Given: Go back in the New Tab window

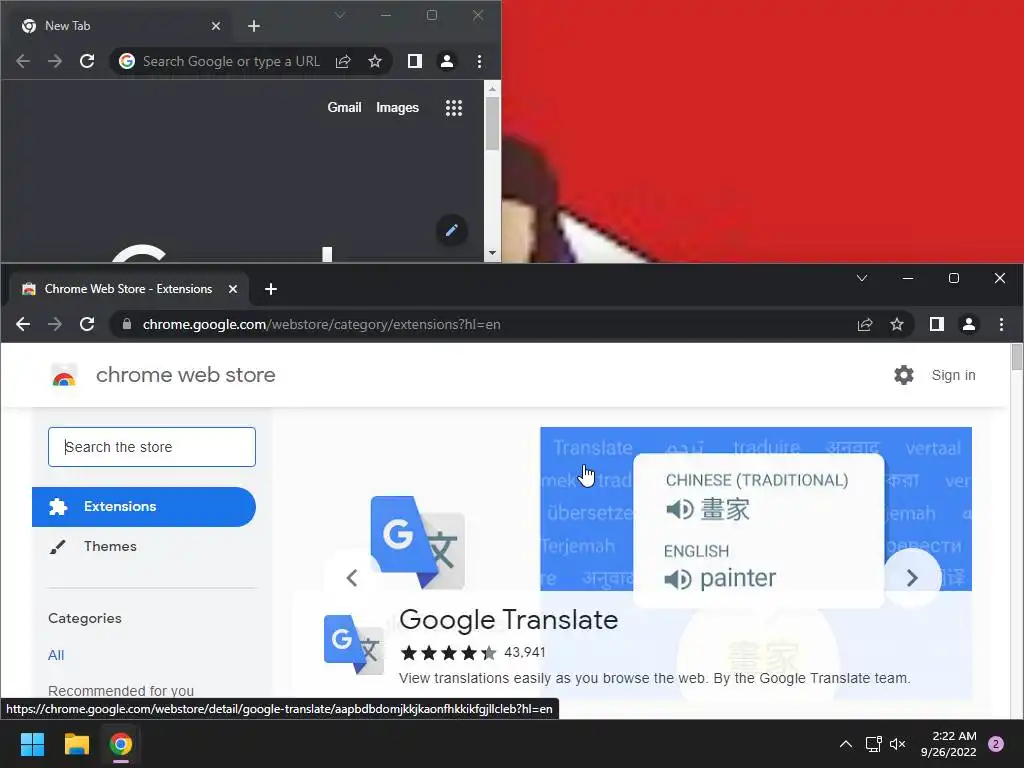Looking at the screenshot, I should (x=23, y=61).
